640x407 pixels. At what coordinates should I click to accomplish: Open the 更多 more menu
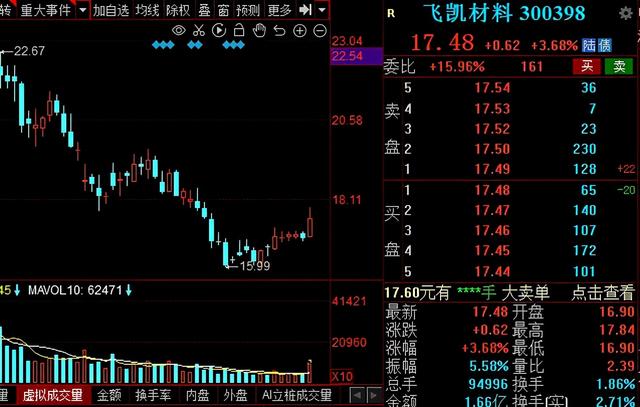(x=280, y=10)
